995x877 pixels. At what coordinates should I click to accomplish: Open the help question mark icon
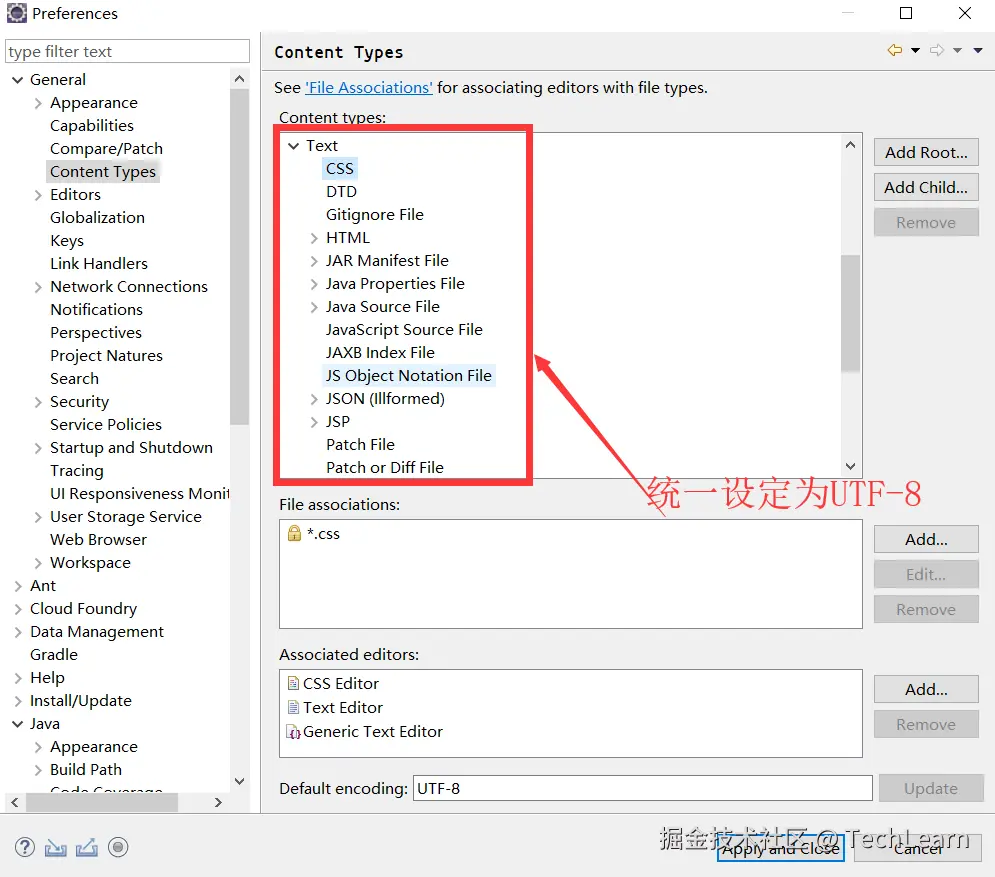pos(25,847)
